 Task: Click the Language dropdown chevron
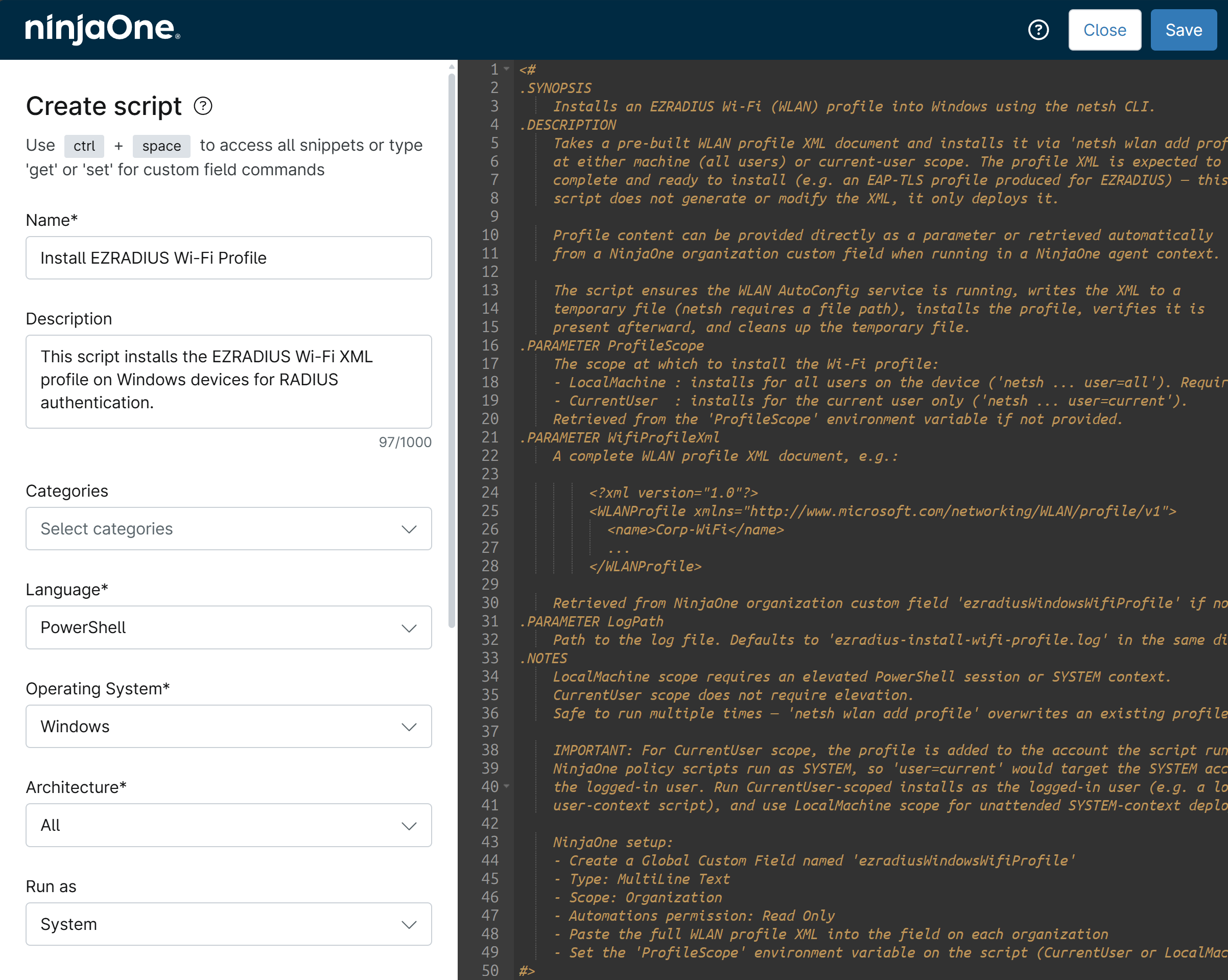tap(409, 628)
